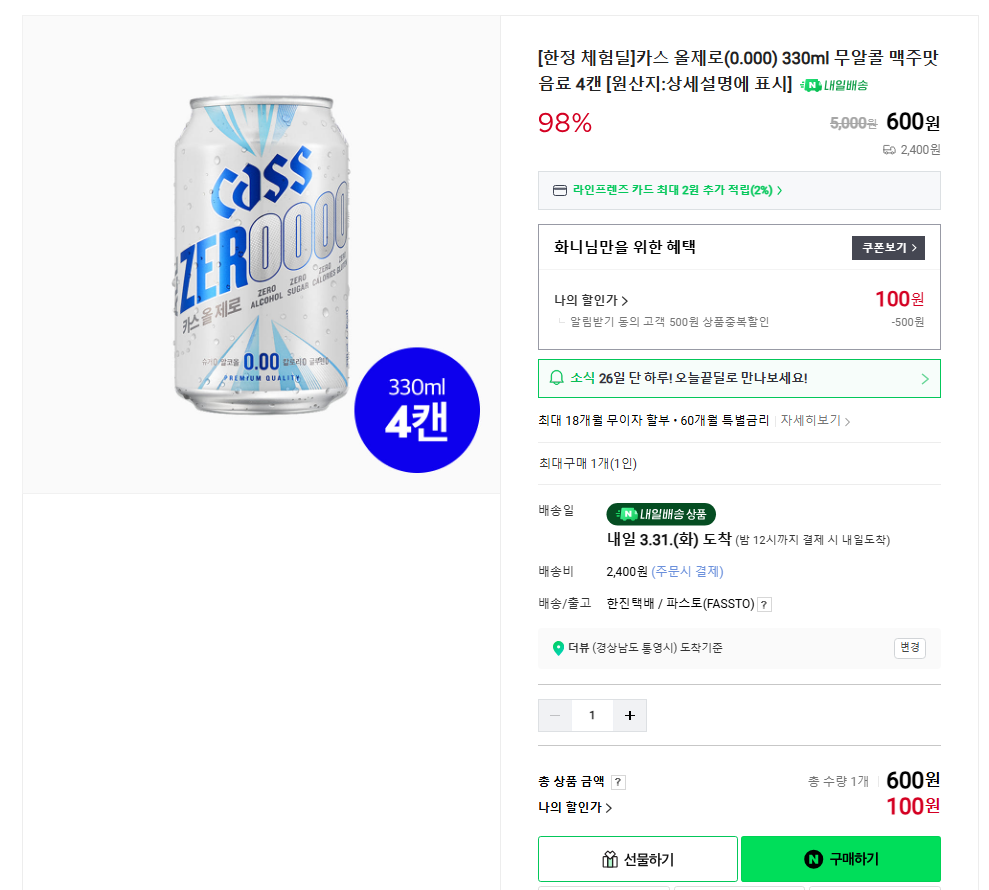This screenshot has height=890, width=989.
Task: Increase quantity with the plus button
Action: 629,715
